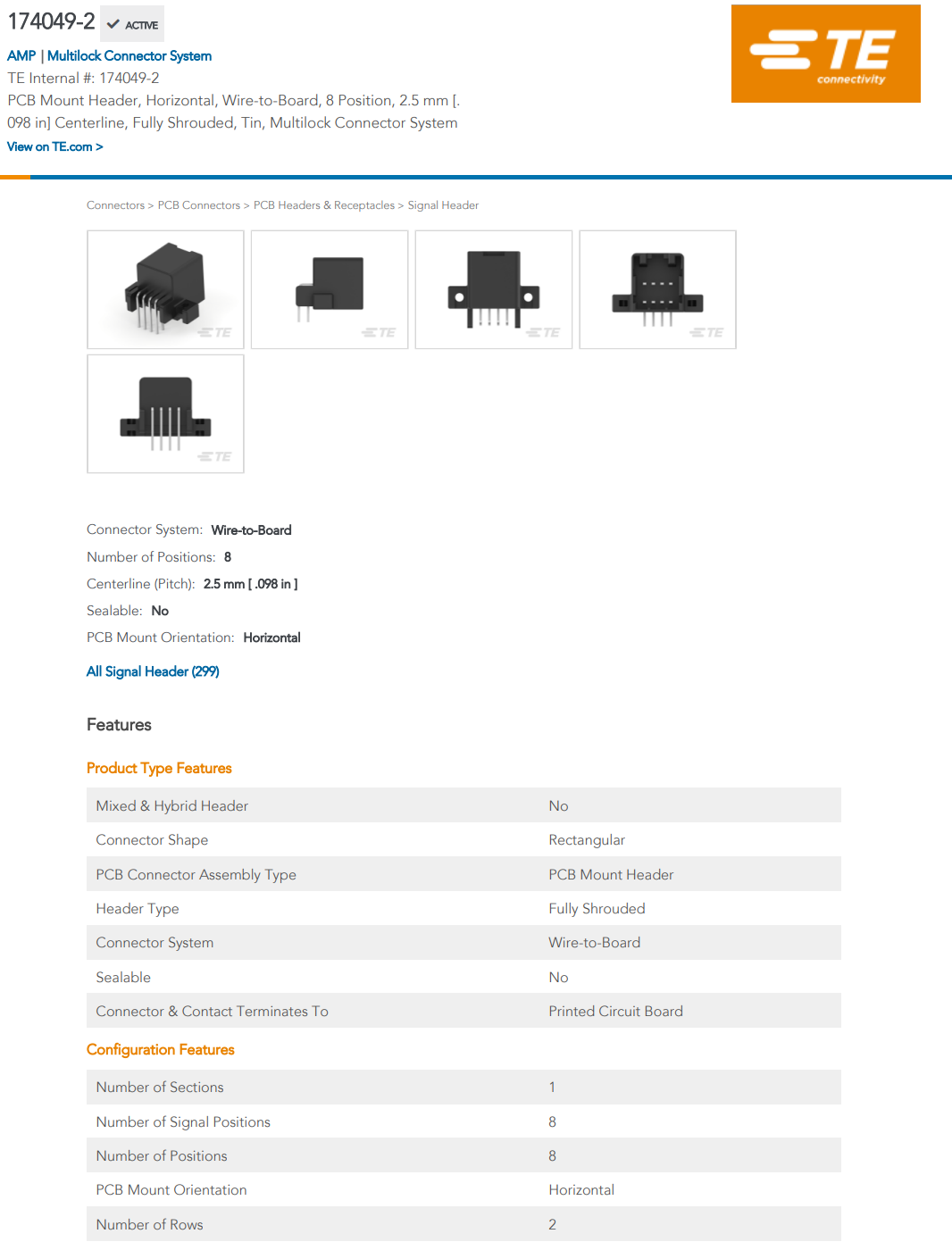Viewport: 952px width, 1242px height.
Task: Click the ACTIVE status checkmark badge
Action: click(132, 24)
